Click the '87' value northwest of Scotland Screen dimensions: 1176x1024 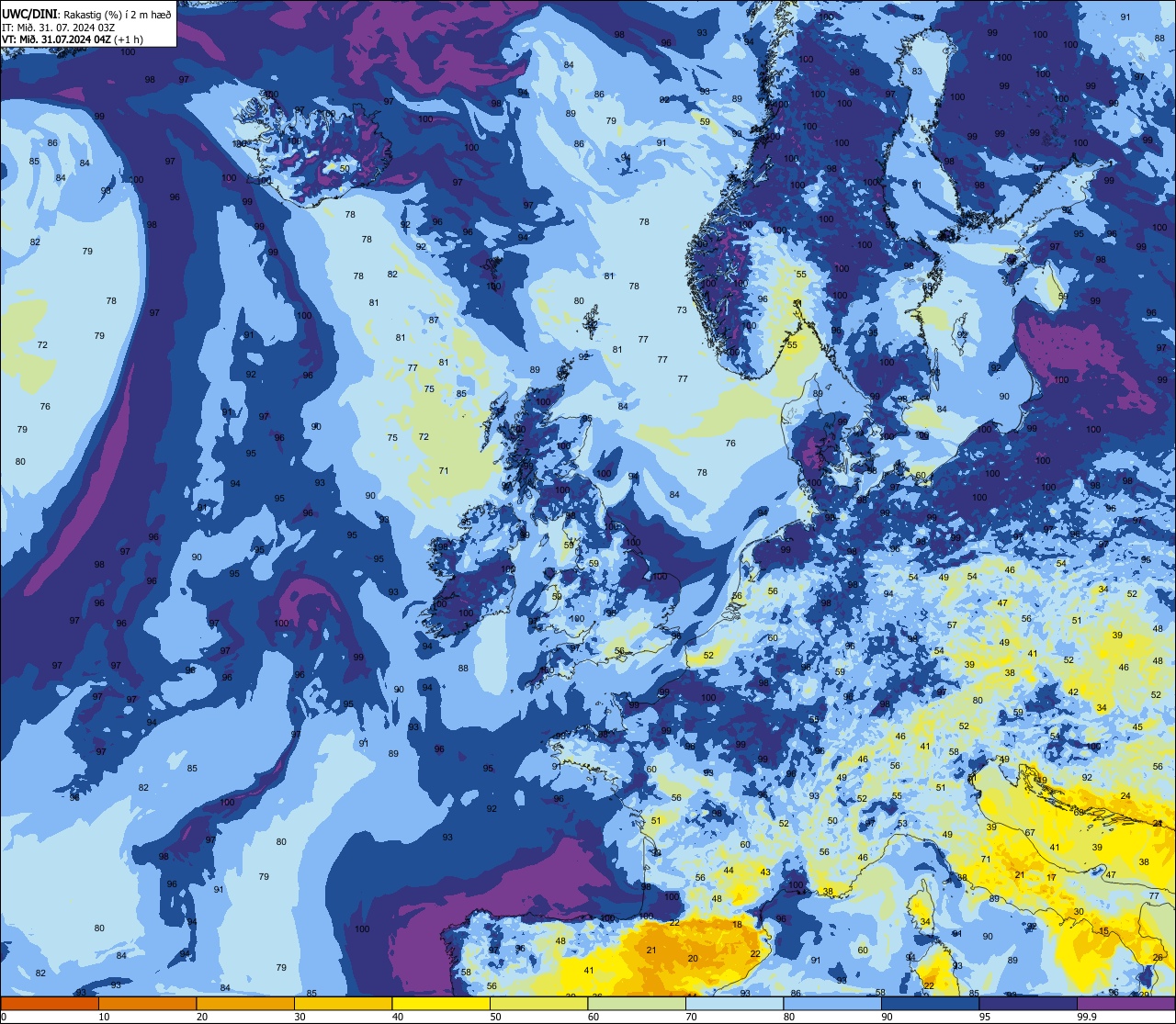click(434, 321)
